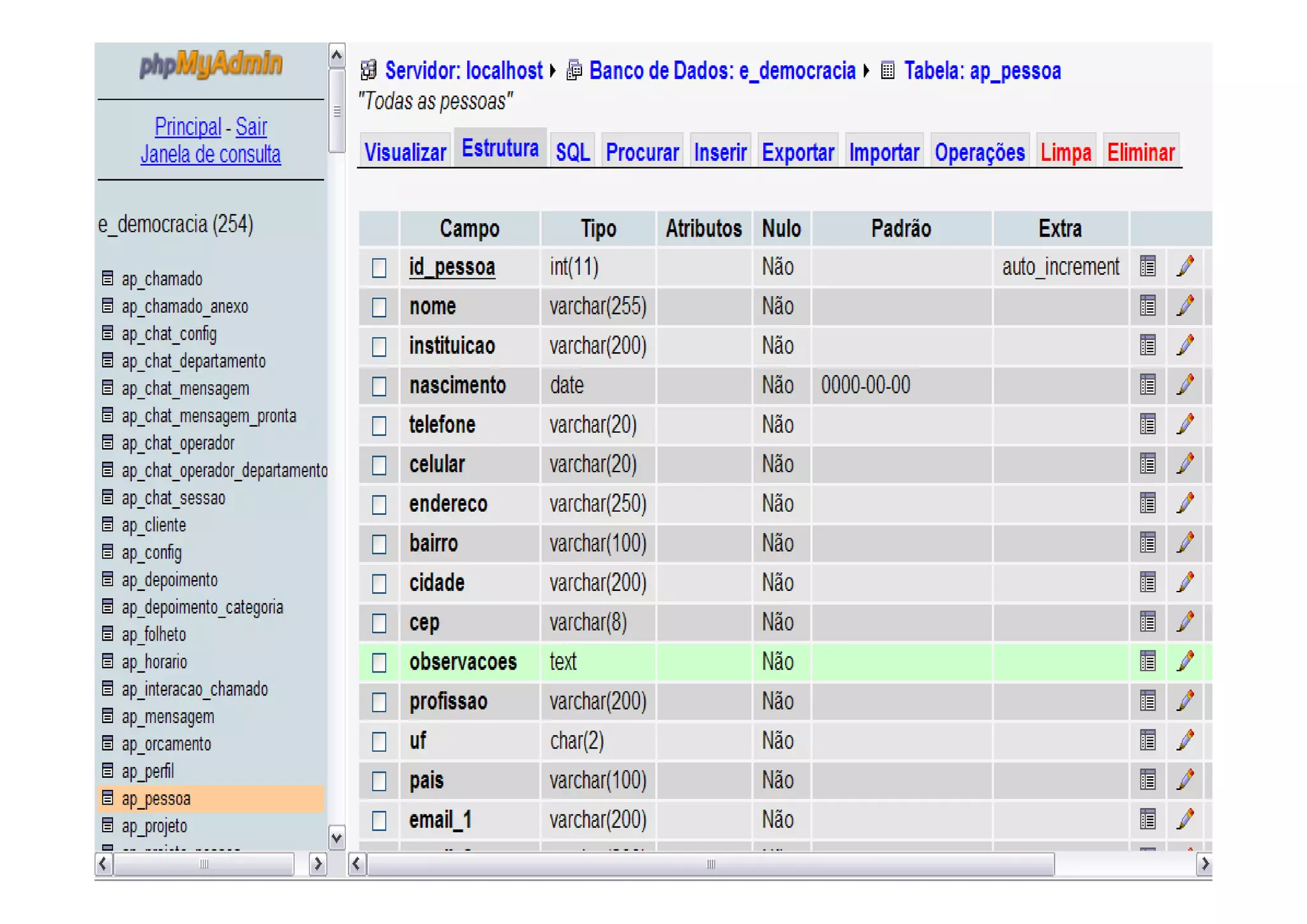Open the ap_depoimento table
This screenshot has height=924, width=1307.
(x=170, y=579)
